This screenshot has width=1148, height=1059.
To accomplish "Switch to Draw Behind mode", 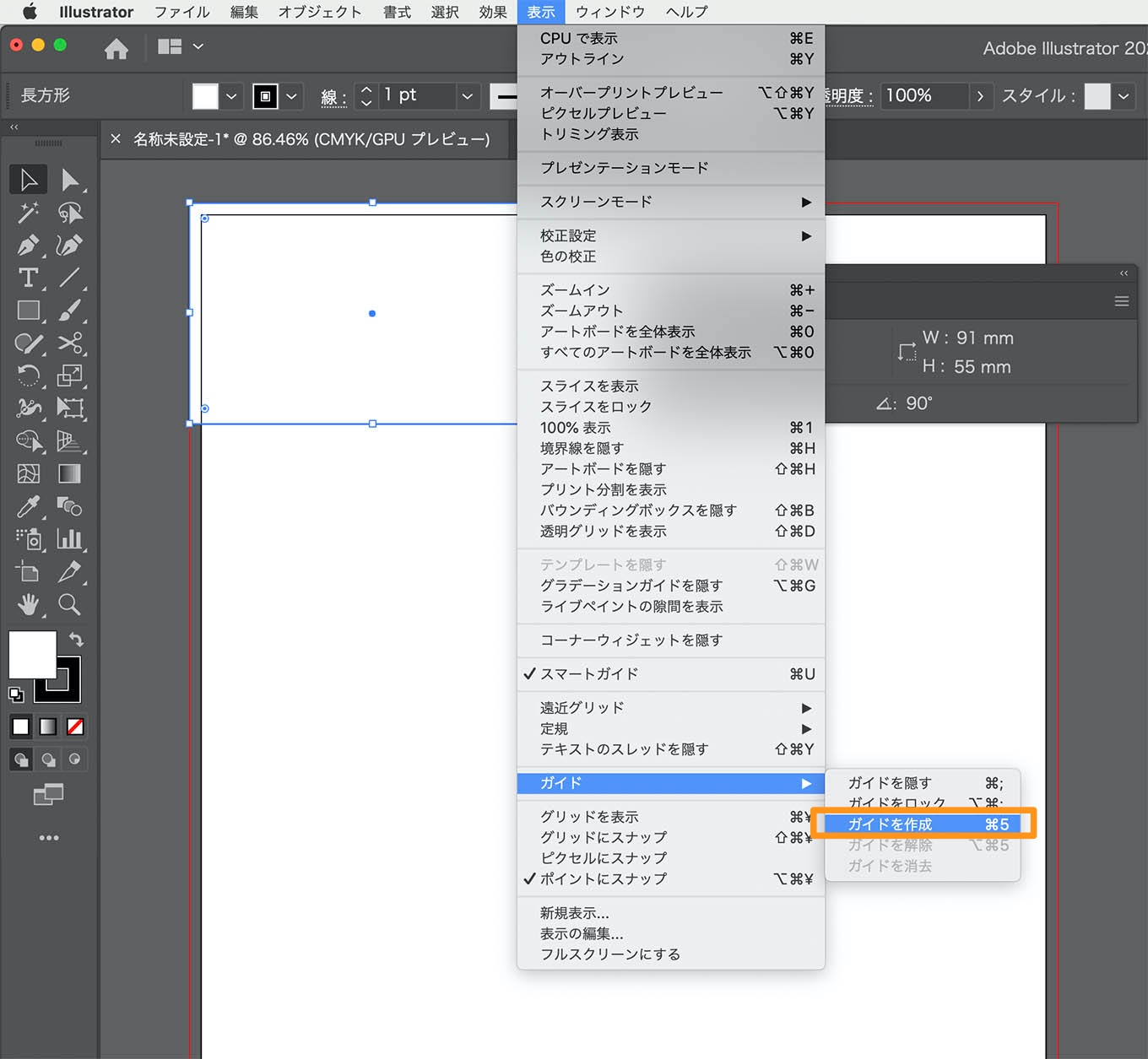I will click(49, 759).
